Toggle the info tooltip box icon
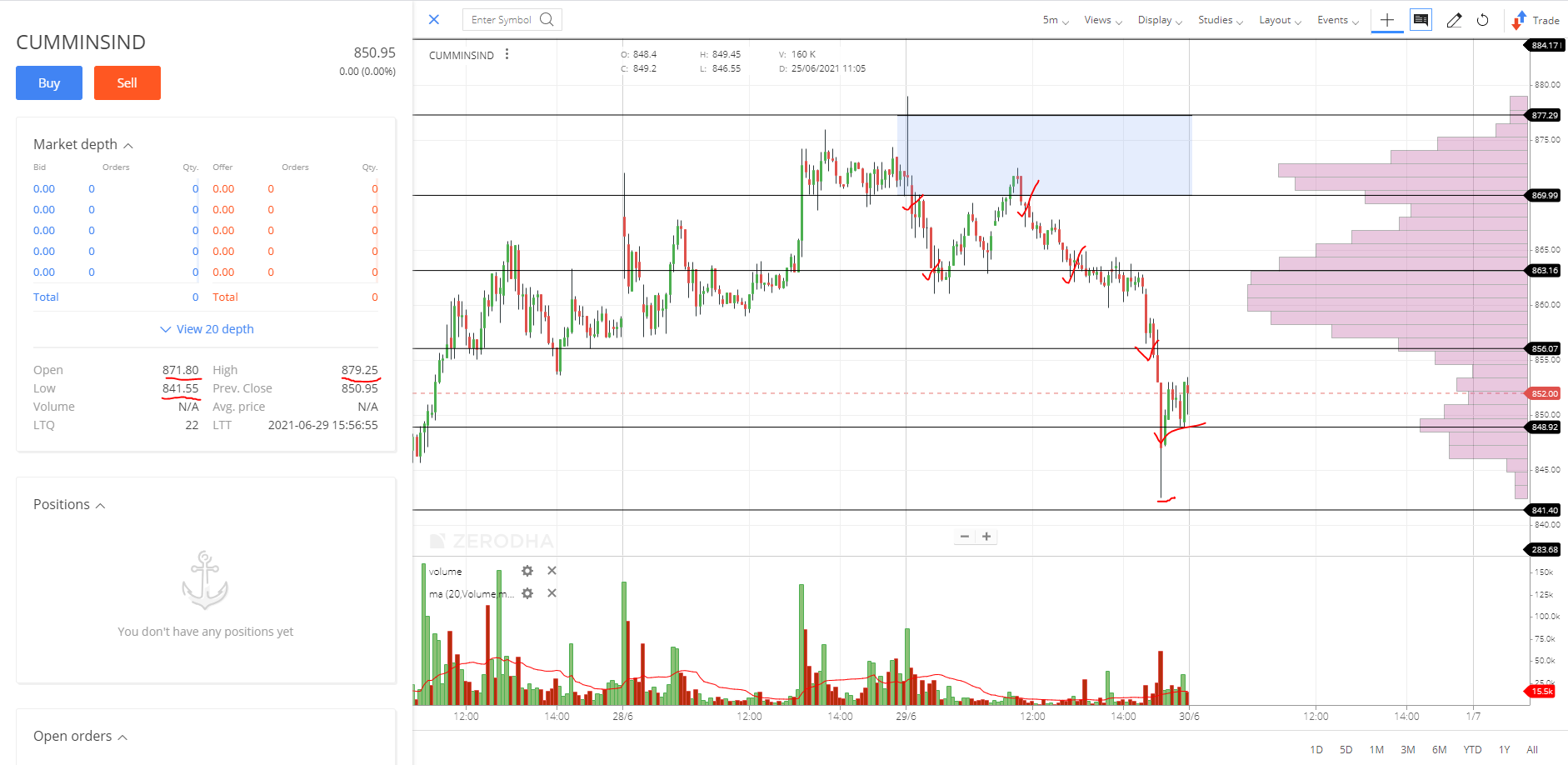1568x765 pixels. (1421, 20)
